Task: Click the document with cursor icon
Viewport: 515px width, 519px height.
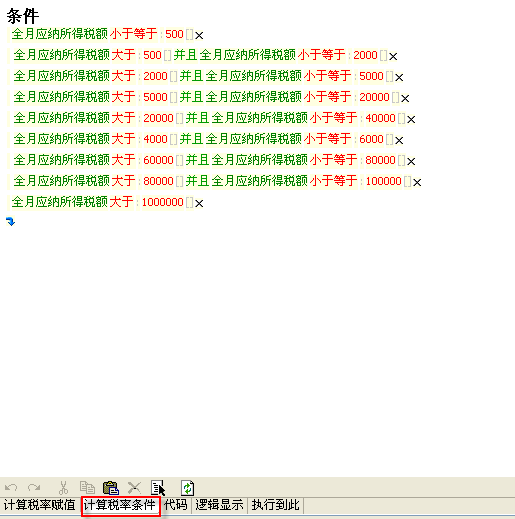Action: click(x=158, y=488)
